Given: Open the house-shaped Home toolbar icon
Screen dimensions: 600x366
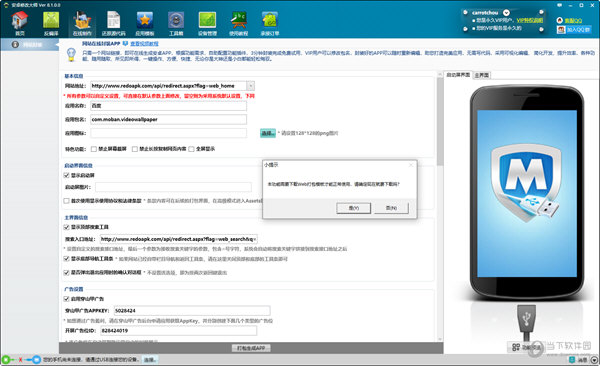Looking at the screenshot, I should [20, 23].
